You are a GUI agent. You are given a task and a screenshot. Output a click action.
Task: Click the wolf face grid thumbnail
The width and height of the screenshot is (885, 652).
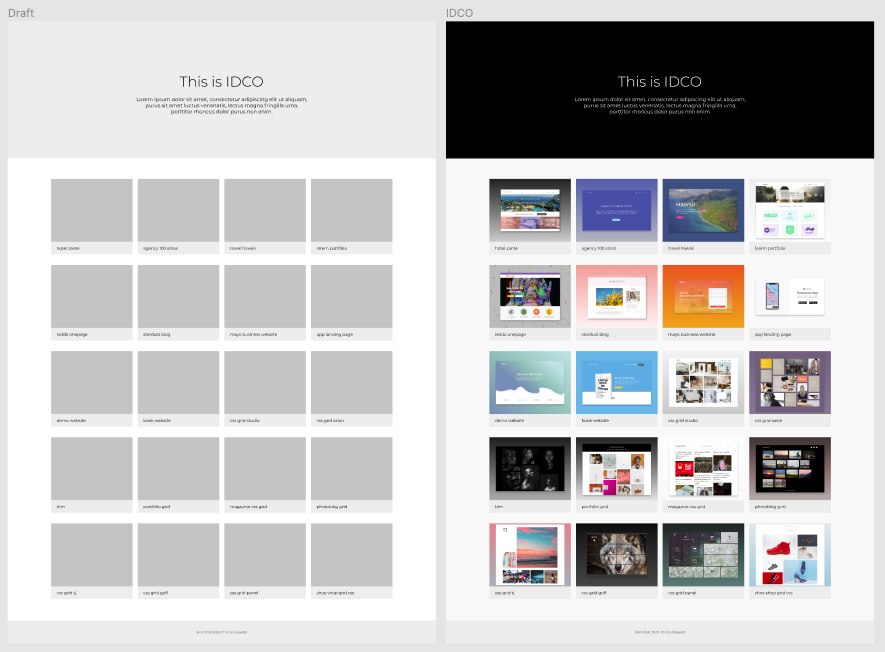click(x=616, y=555)
